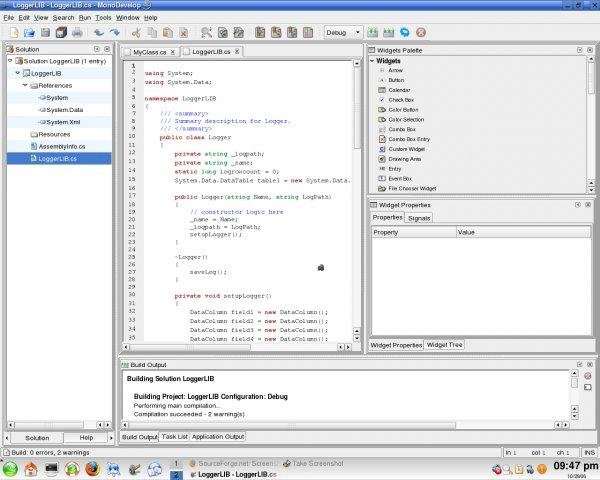Select the File Chooser Widget item

tap(414, 187)
